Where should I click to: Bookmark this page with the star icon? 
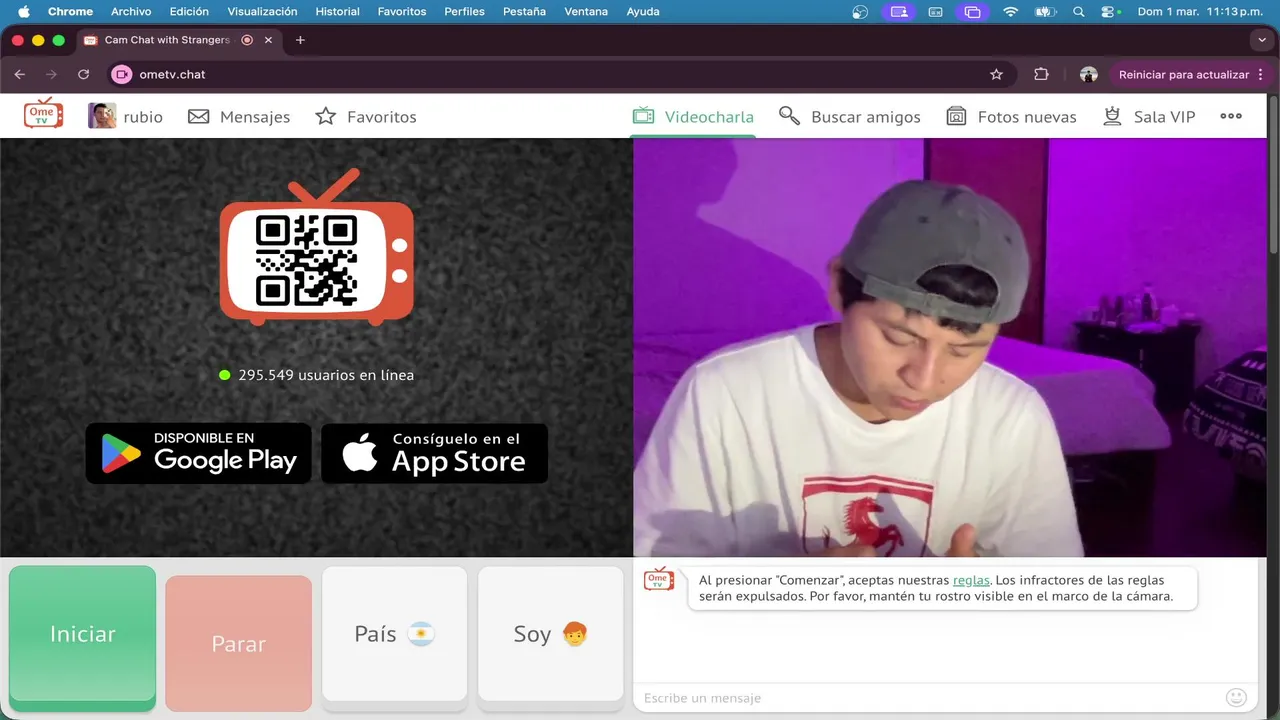[996, 74]
